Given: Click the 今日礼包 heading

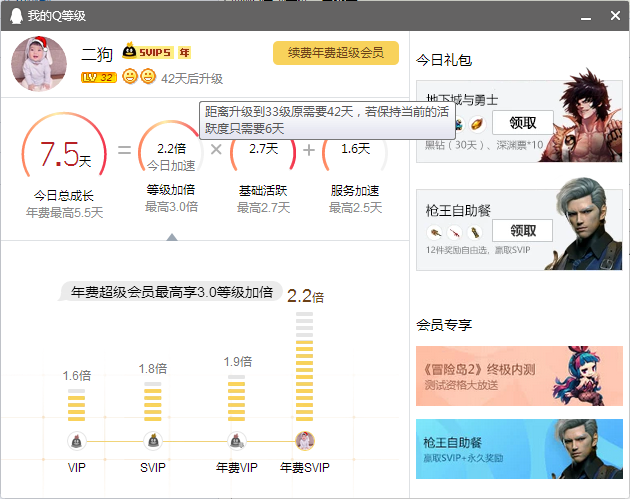Looking at the screenshot, I should (444, 60).
